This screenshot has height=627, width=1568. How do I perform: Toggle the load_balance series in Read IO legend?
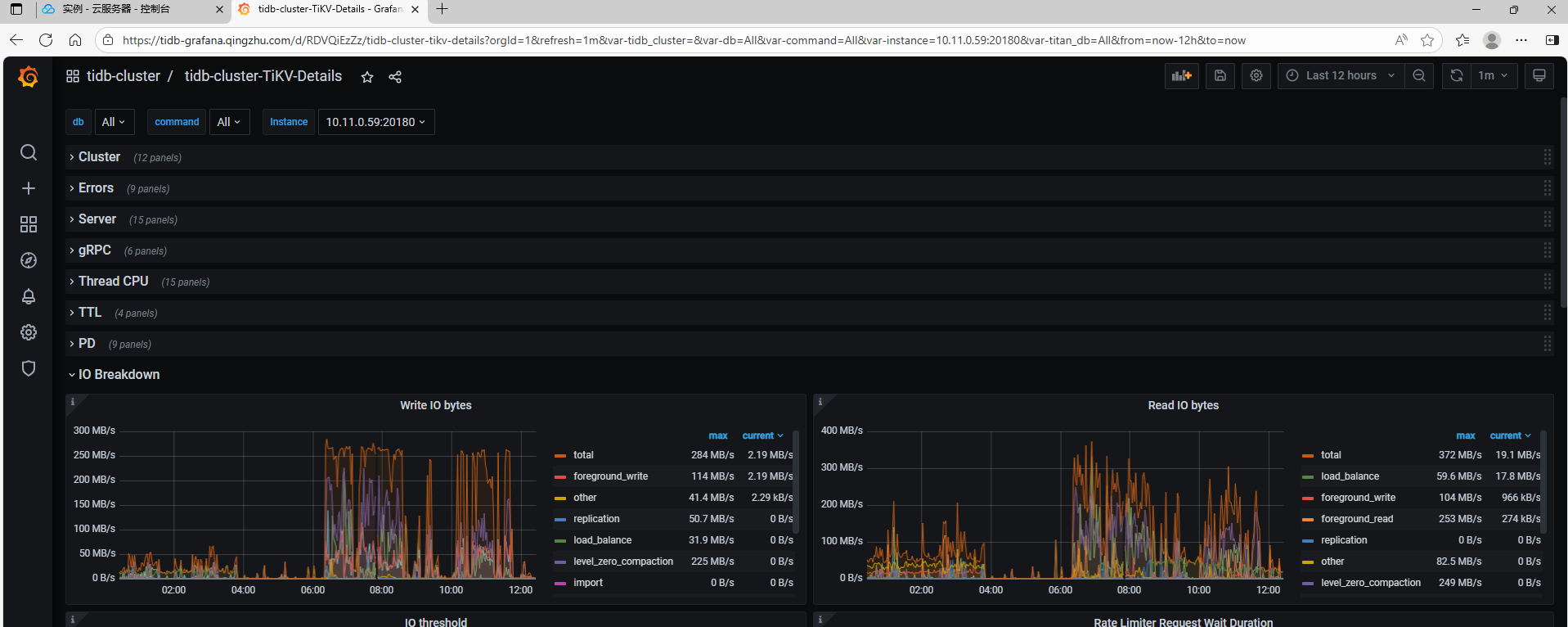point(1350,476)
